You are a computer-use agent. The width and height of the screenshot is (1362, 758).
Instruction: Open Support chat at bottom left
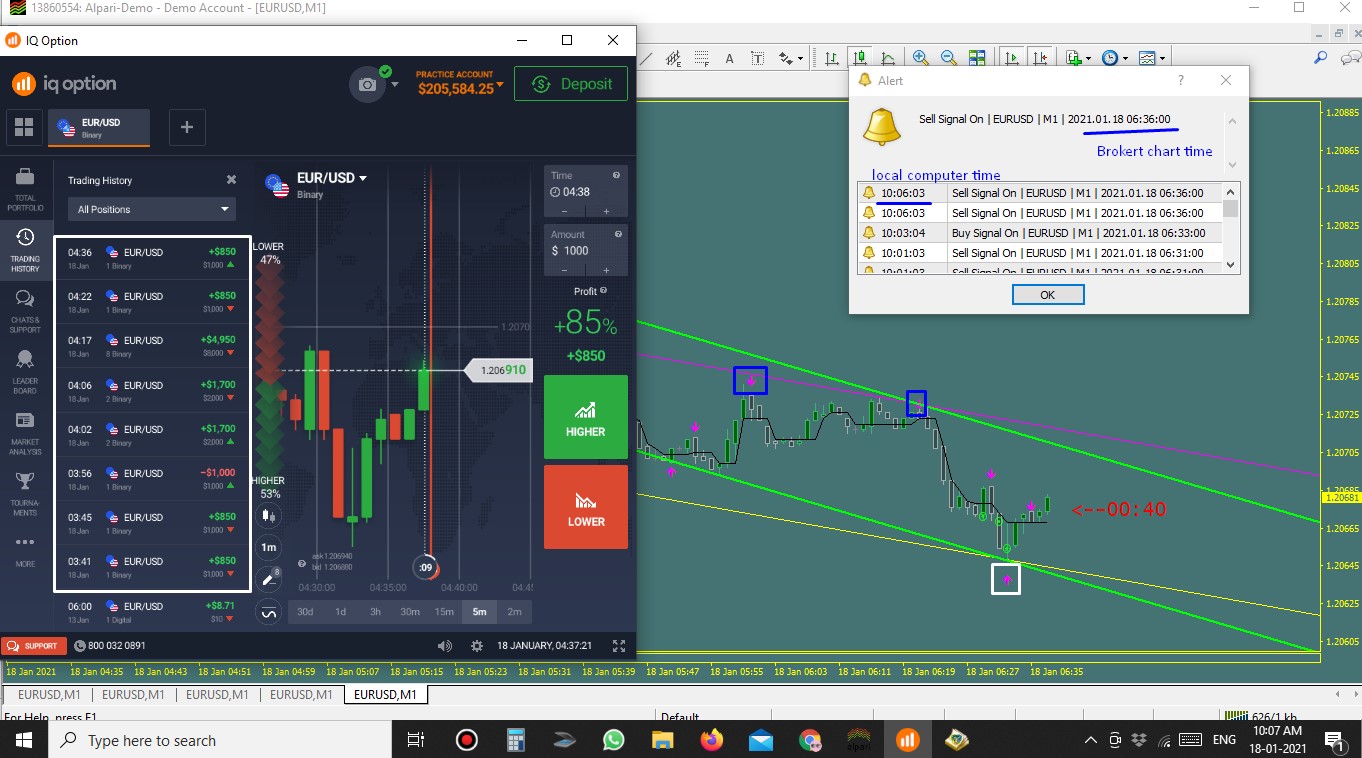pos(34,646)
